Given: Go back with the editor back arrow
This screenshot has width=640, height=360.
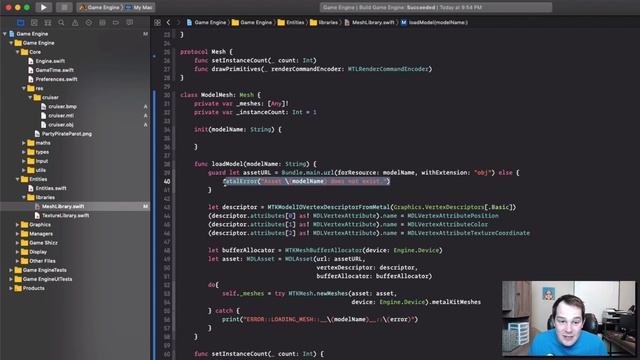Looking at the screenshot, I should point(168,22).
